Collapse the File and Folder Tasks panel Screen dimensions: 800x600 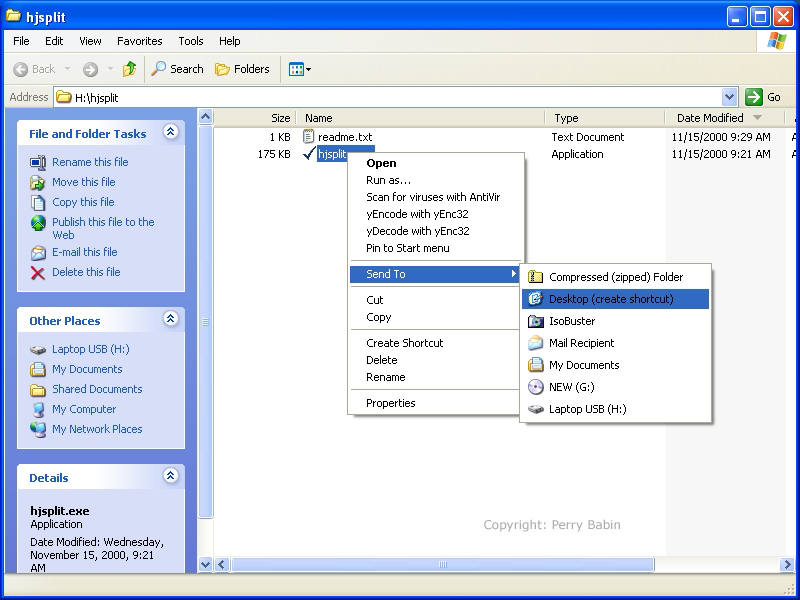tap(171, 132)
